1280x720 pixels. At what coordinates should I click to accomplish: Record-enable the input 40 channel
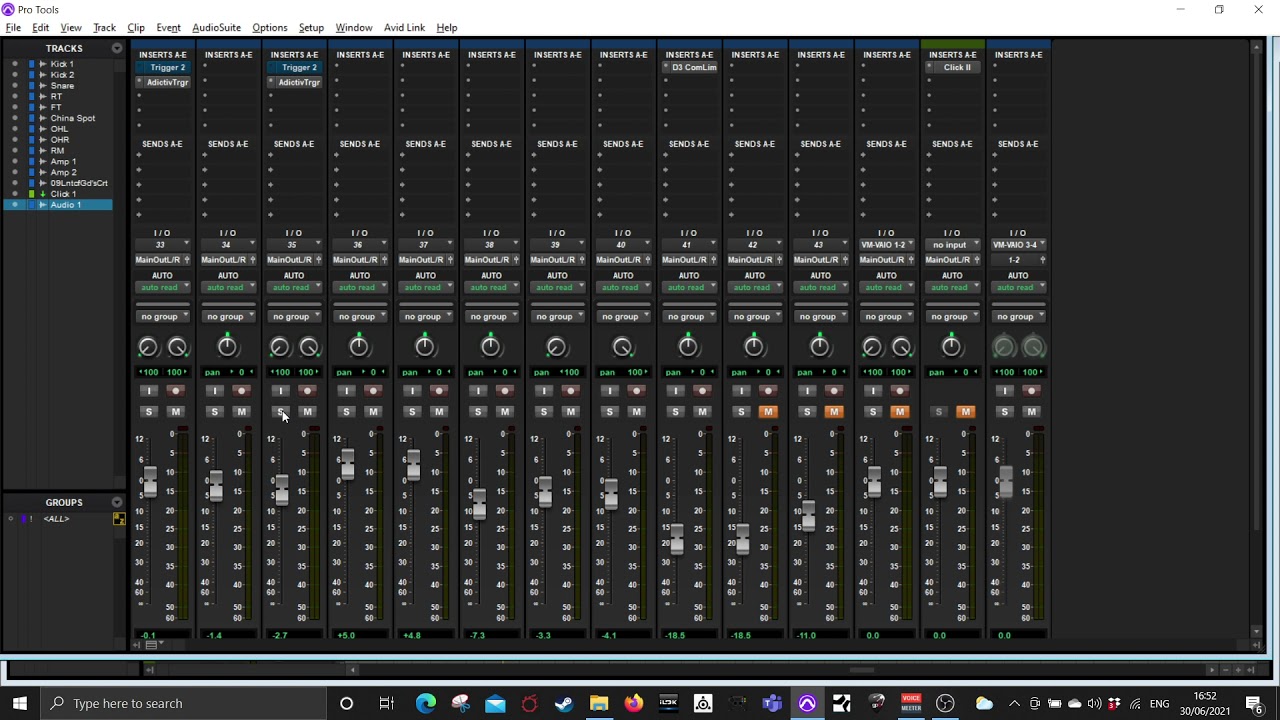point(636,391)
